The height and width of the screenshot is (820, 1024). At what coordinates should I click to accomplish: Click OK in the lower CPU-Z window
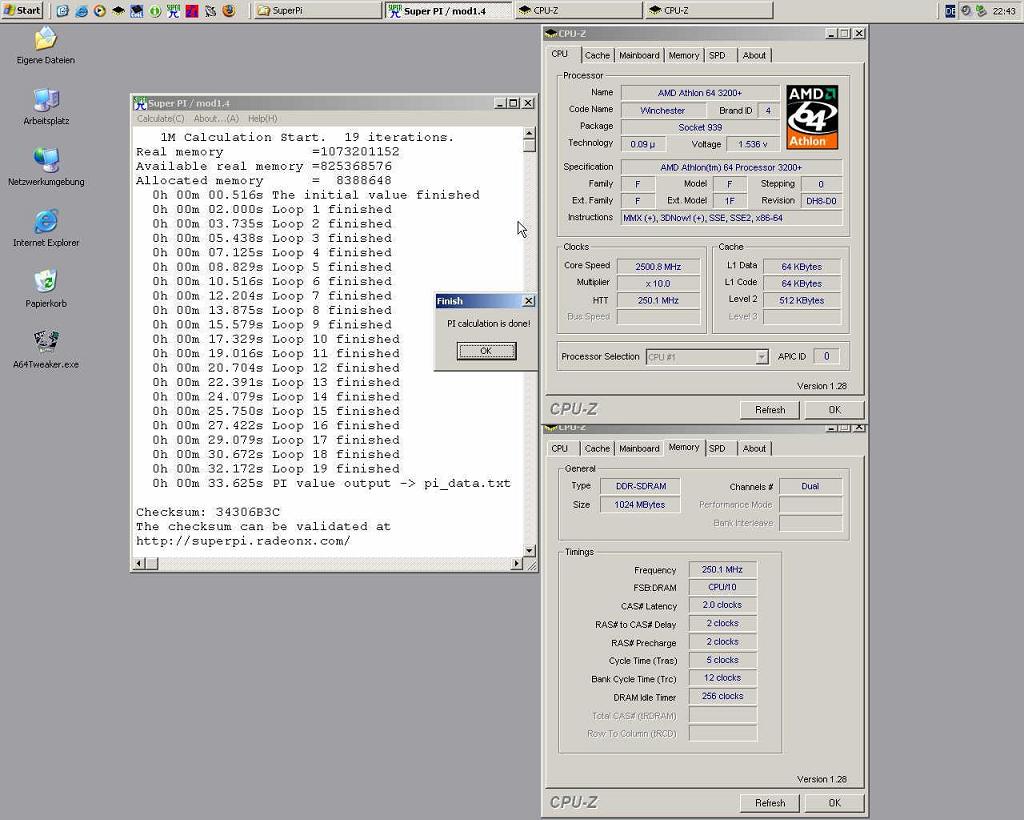pyautogui.click(x=835, y=803)
